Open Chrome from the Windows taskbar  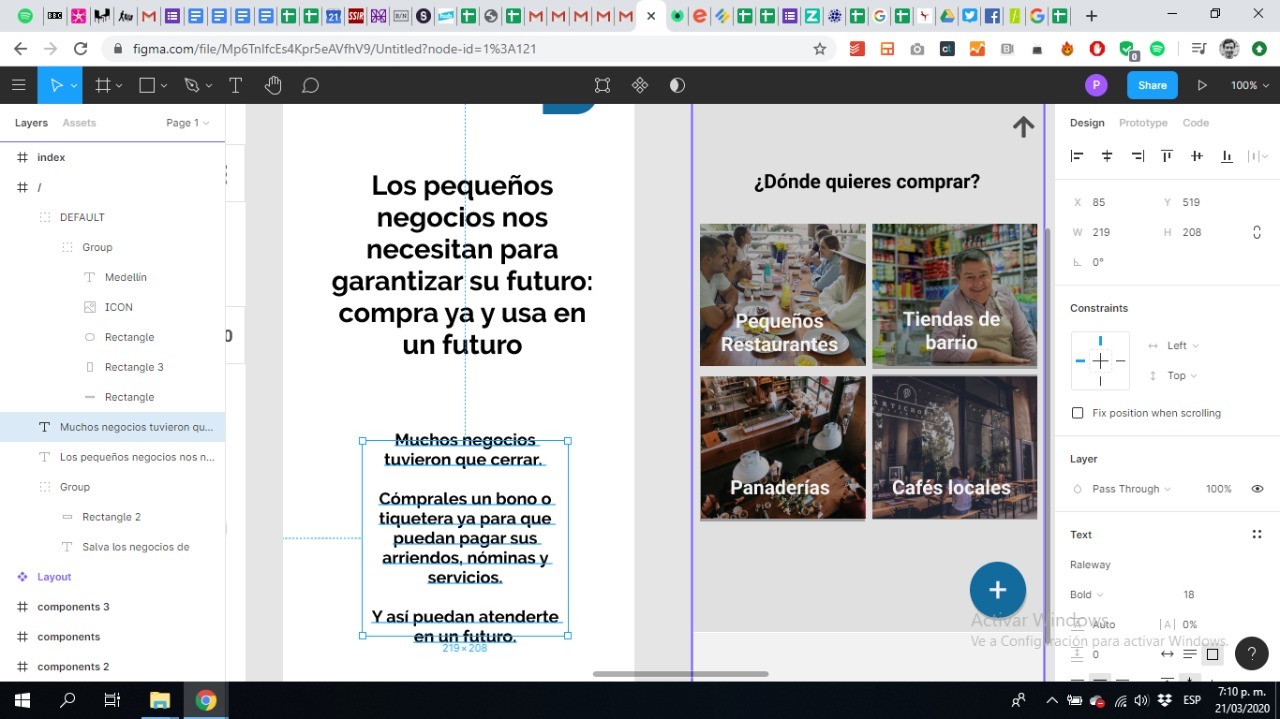pyautogui.click(x=206, y=700)
